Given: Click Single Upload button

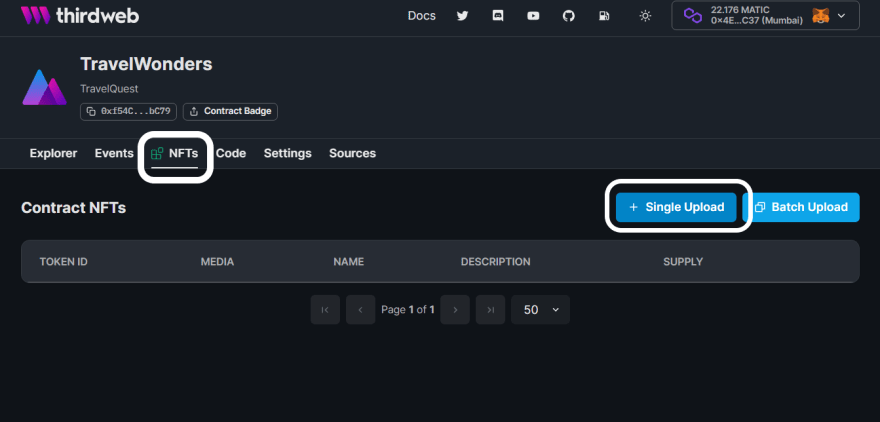Looking at the screenshot, I should (676, 207).
